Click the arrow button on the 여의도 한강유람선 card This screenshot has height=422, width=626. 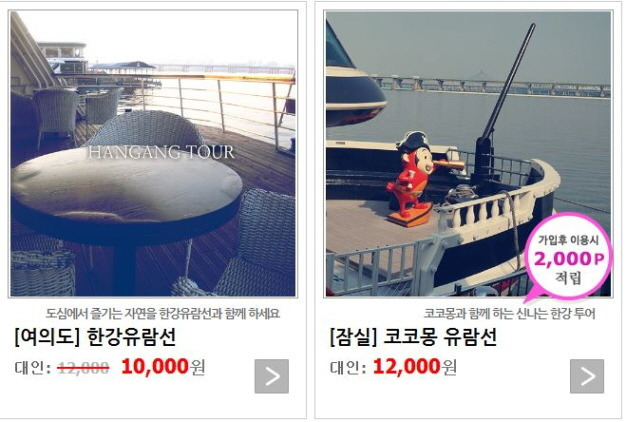(271, 376)
